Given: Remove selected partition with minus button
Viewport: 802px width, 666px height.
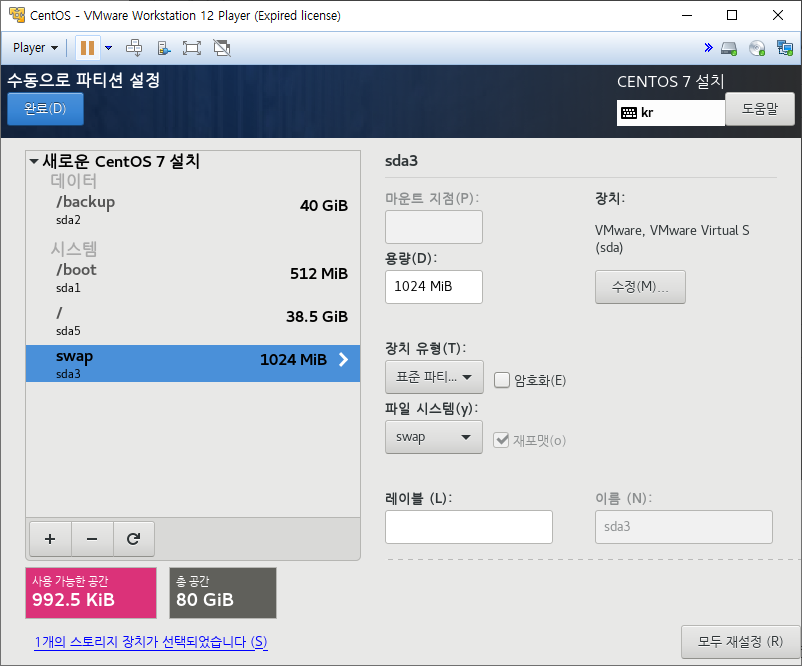Looking at the screenshot, I should point(92,539).
